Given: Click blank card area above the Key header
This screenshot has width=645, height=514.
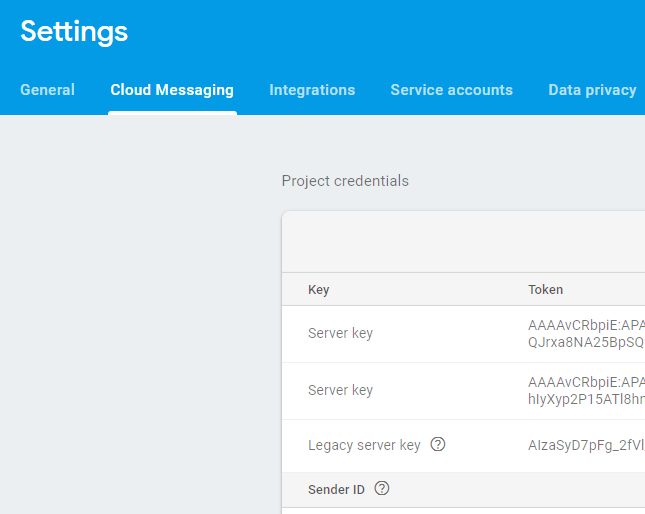Looking at the screenshot, I should 460,242.
